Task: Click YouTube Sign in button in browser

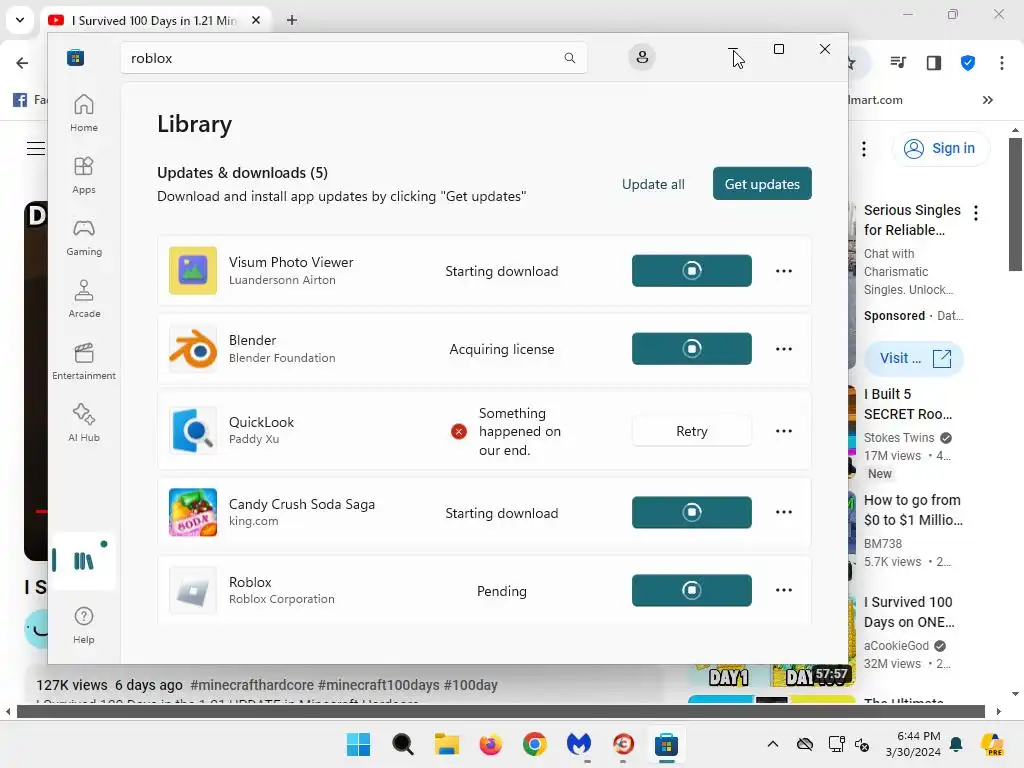Action: click(x=941, y=149)
